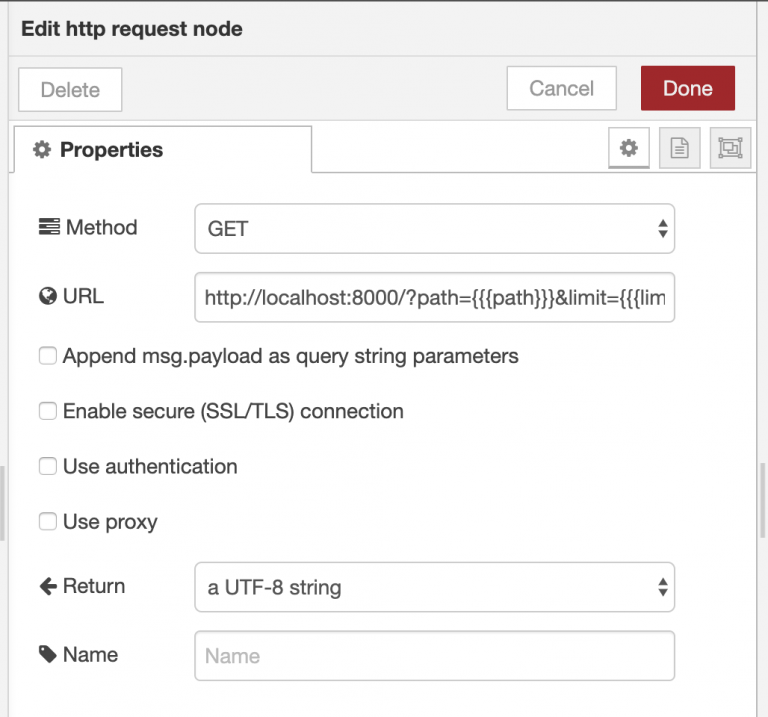This screenshot has height=717, width=768.
Task: Expand the Return dropdown showing a UTF-8 string
Action: point(434,587)
